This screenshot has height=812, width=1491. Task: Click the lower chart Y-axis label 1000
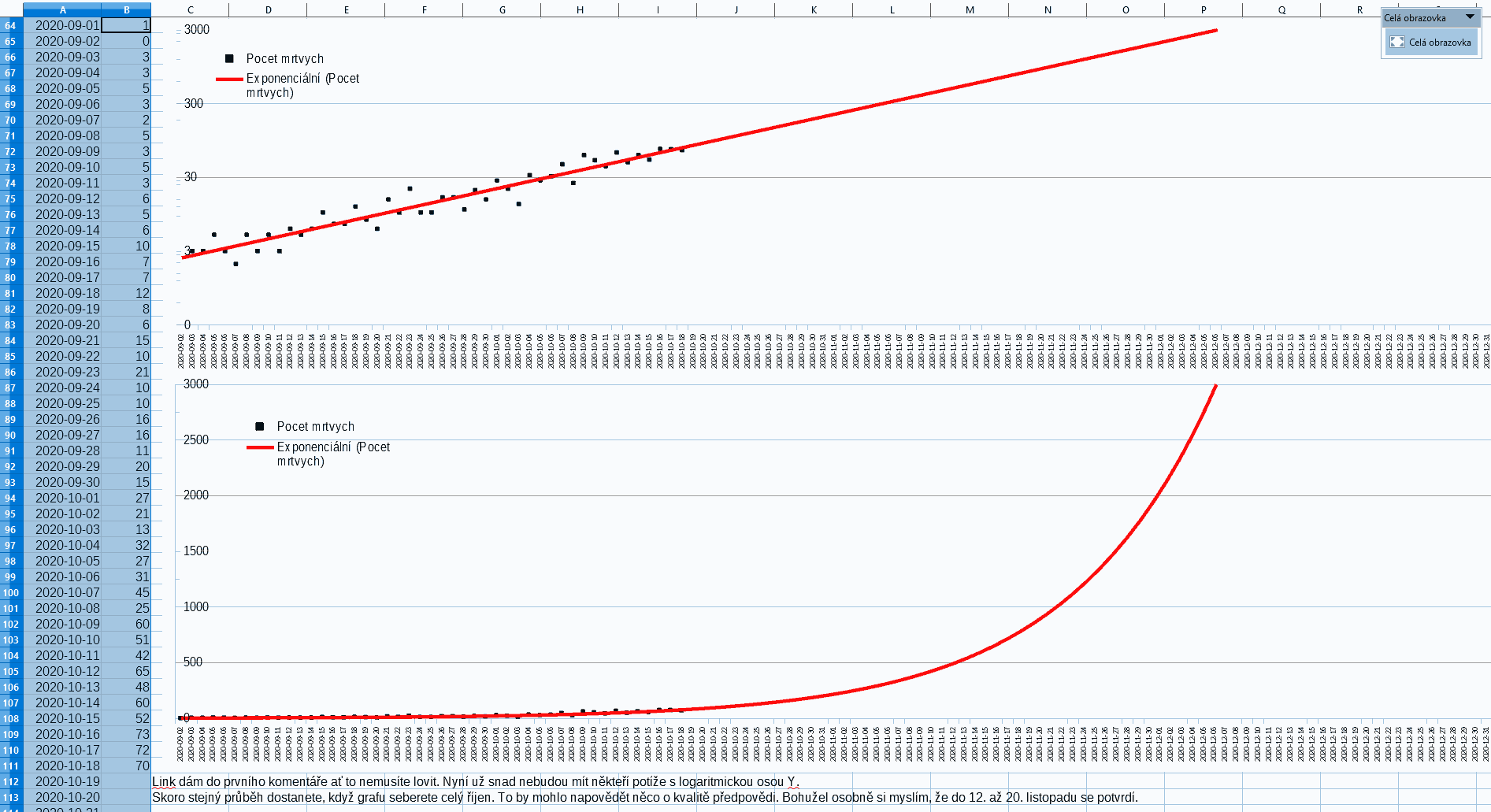point(196,606)
